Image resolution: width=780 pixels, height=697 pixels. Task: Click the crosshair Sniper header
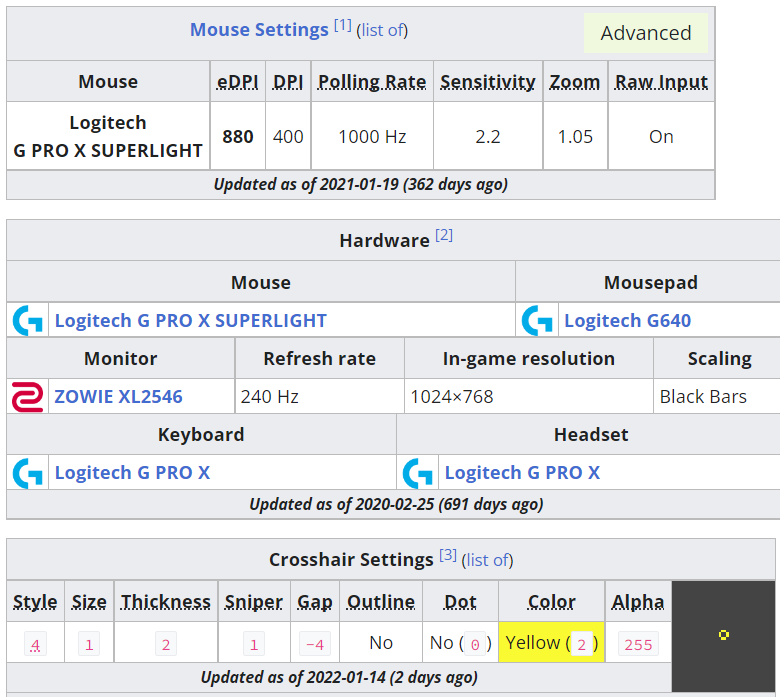[x=254, y=602]
